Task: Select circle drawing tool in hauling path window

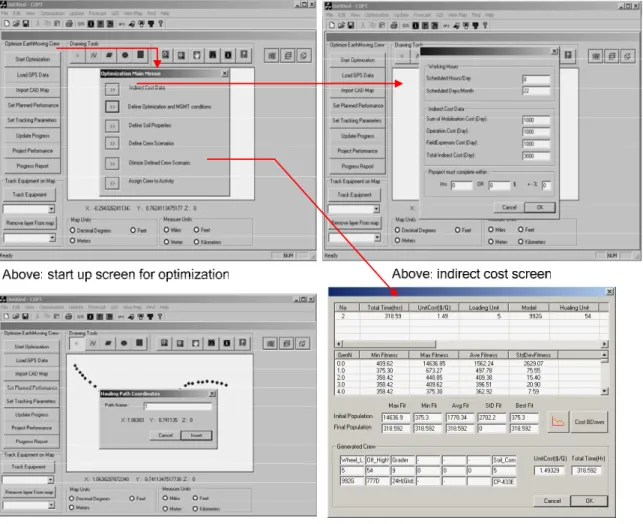Action: [x=124, y=343]
